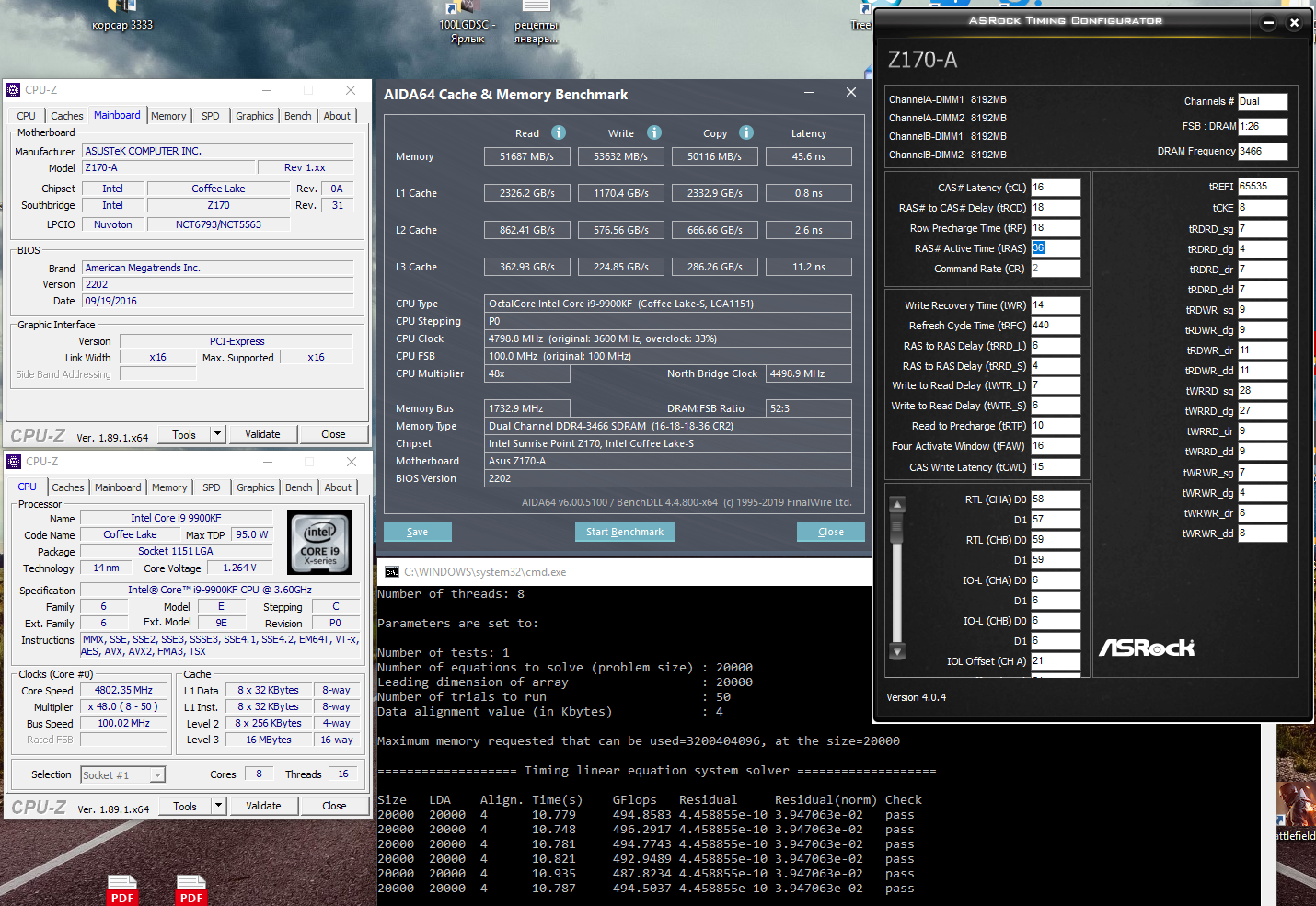Click the Tools button in CPU-Z processor window

pyautogui.click(x=185, y=806)
